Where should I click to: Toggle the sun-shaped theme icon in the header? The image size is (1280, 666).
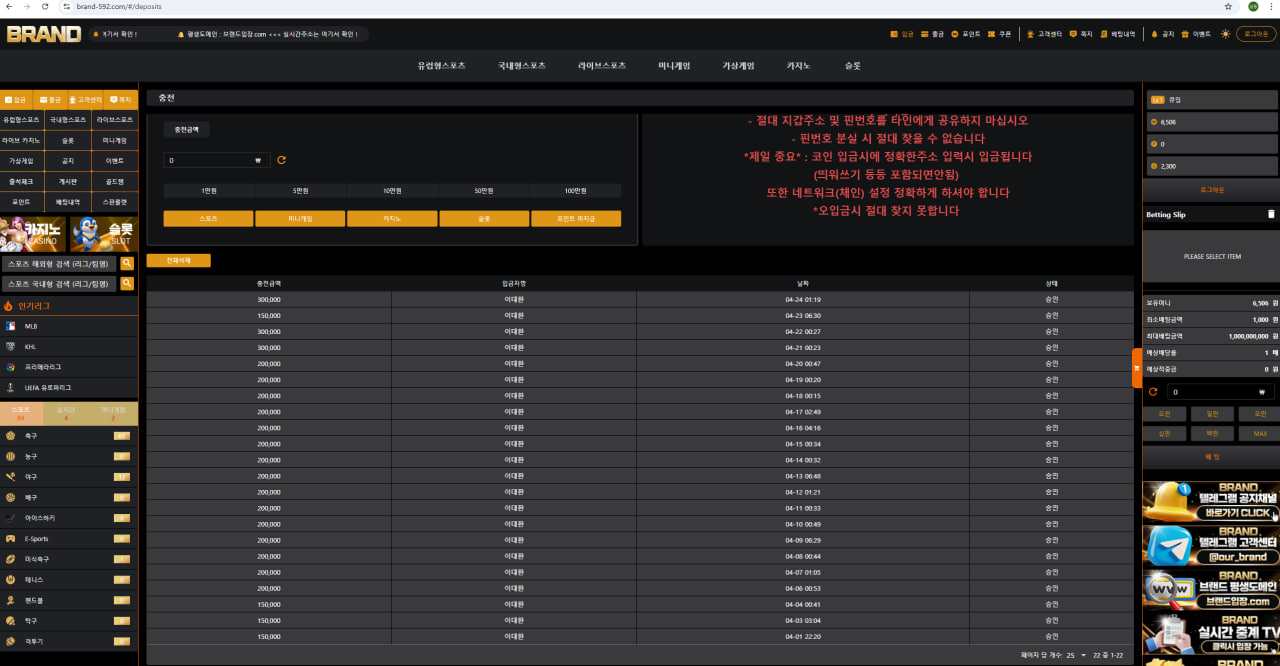tap(1226, 34)
